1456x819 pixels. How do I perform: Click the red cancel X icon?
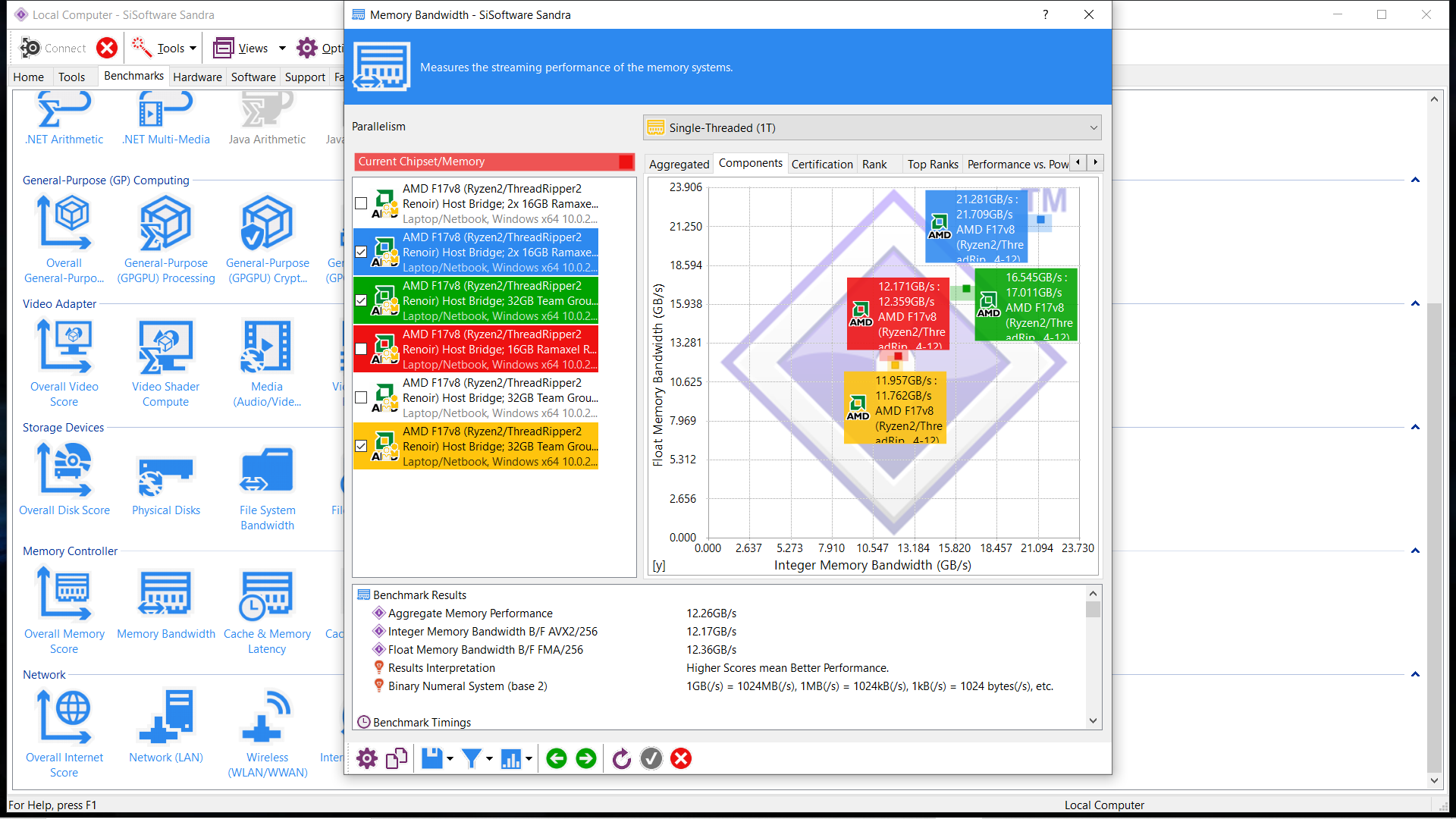pyautogui.click(x=681, y=758)
